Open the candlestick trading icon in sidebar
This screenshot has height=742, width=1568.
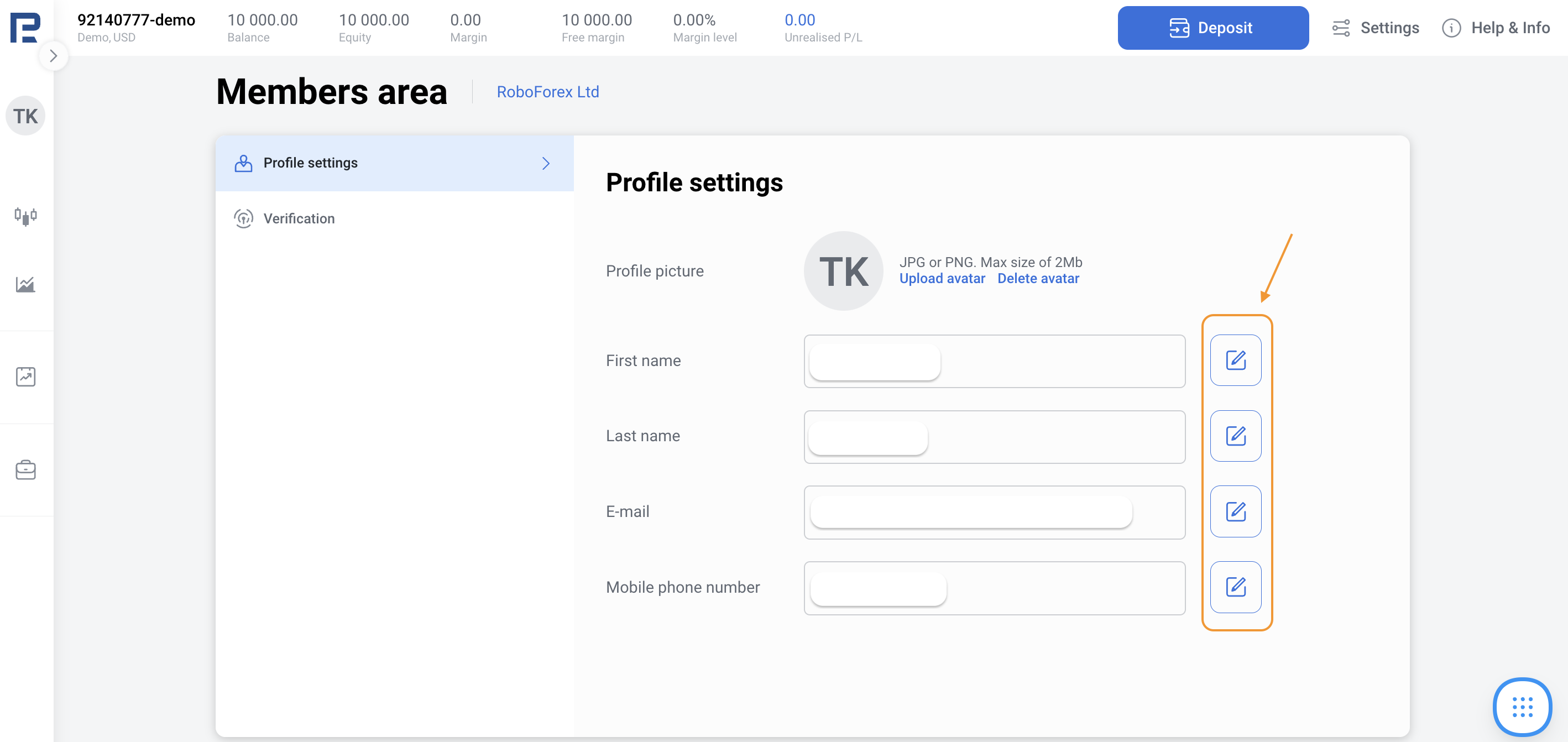tap(25, 216)
